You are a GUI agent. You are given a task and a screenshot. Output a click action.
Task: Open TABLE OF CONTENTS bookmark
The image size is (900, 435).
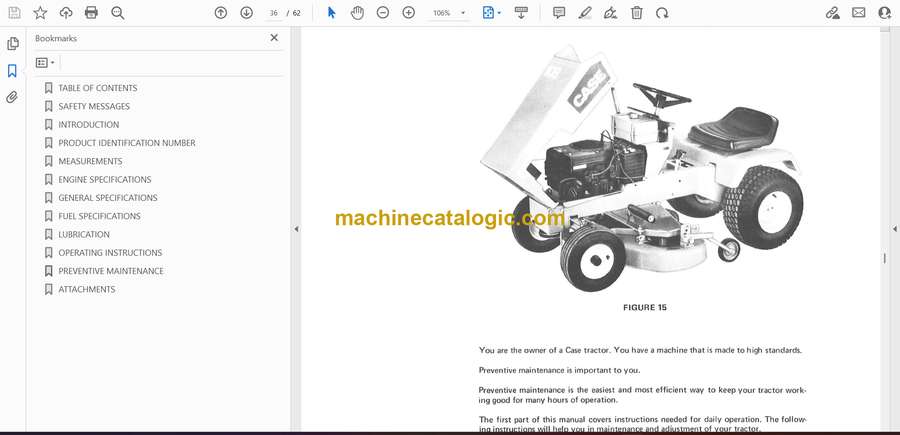98,88
